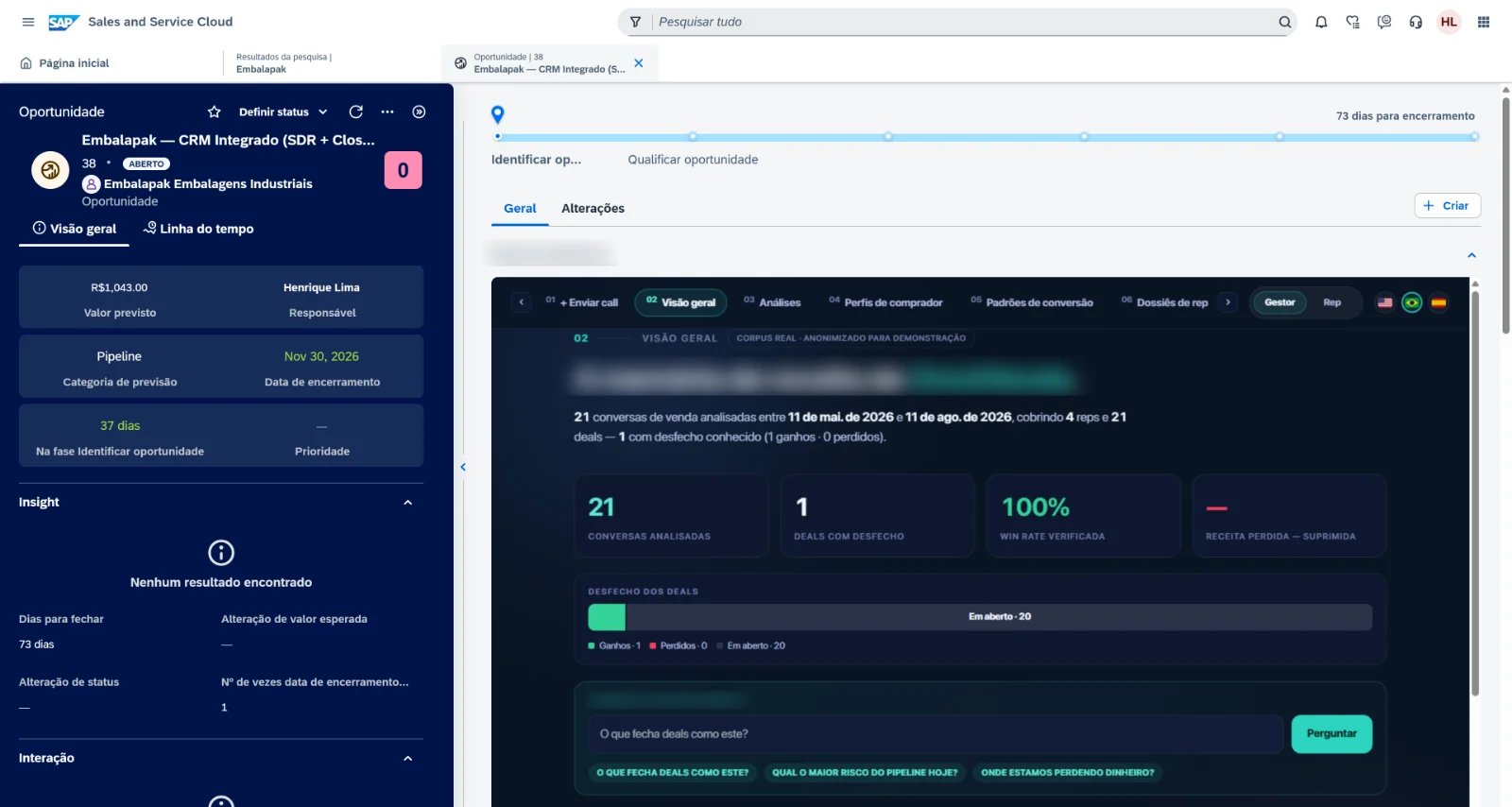Close the Embalapak opportunity tab
Viewport: 1512px width, 807px height.
[x=639, y=63]
